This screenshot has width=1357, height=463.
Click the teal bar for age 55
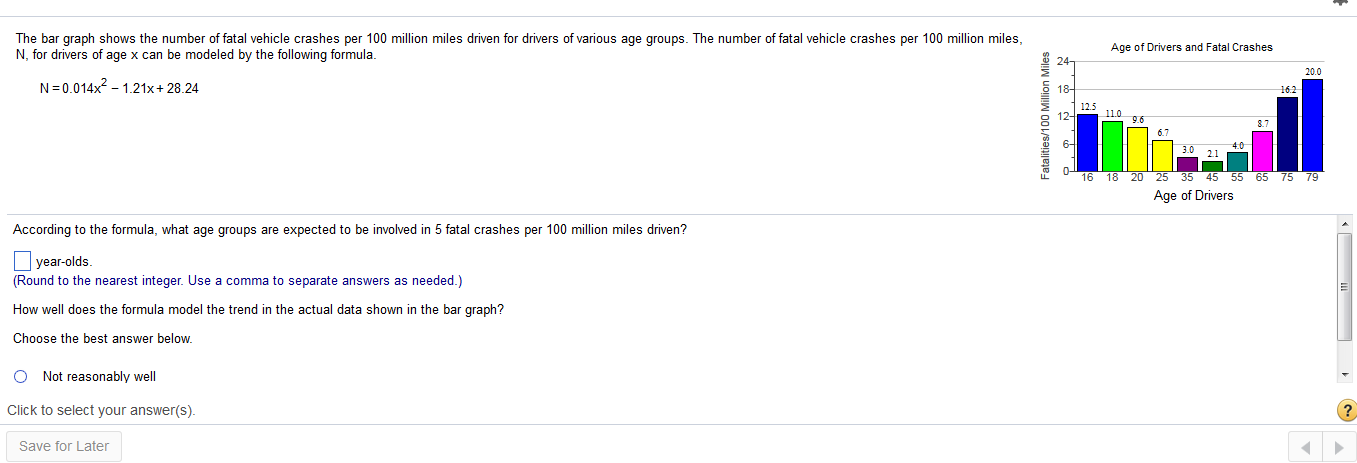point(1237,162)
